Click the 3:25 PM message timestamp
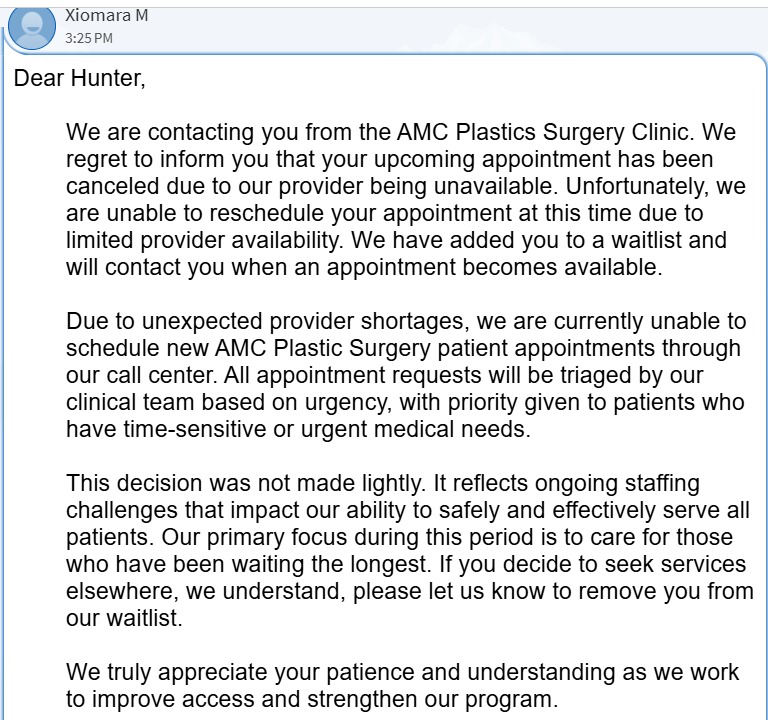Screen dimensions: 768x720 coord(89,38)
